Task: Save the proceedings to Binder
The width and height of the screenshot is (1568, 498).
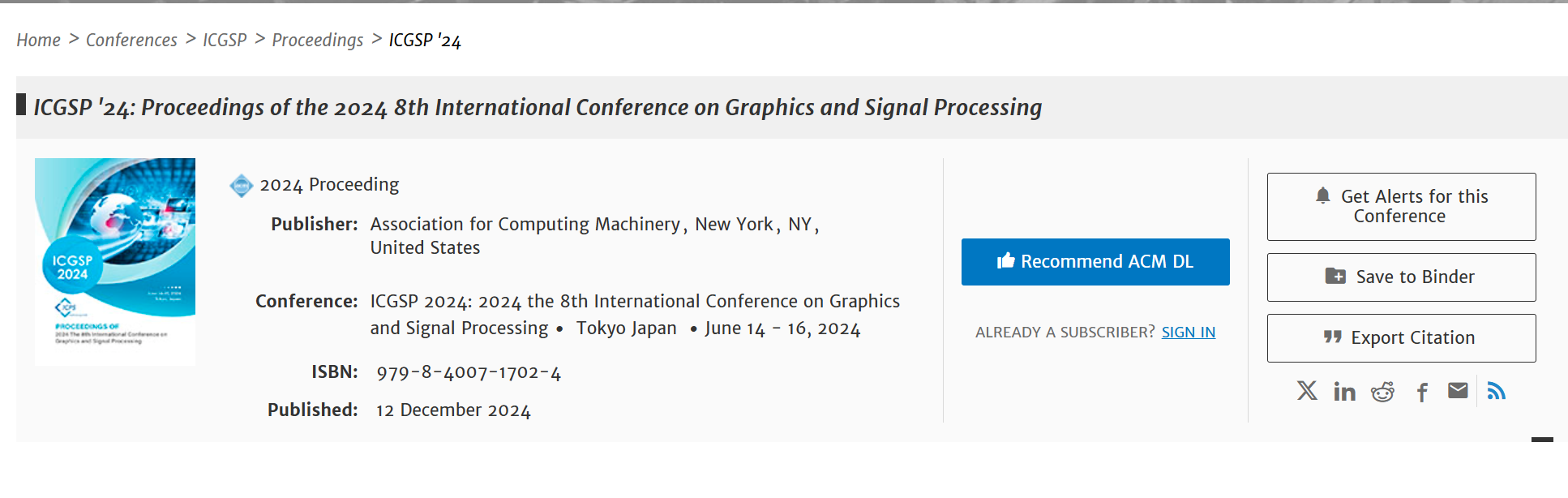Action: (1401, 277)
